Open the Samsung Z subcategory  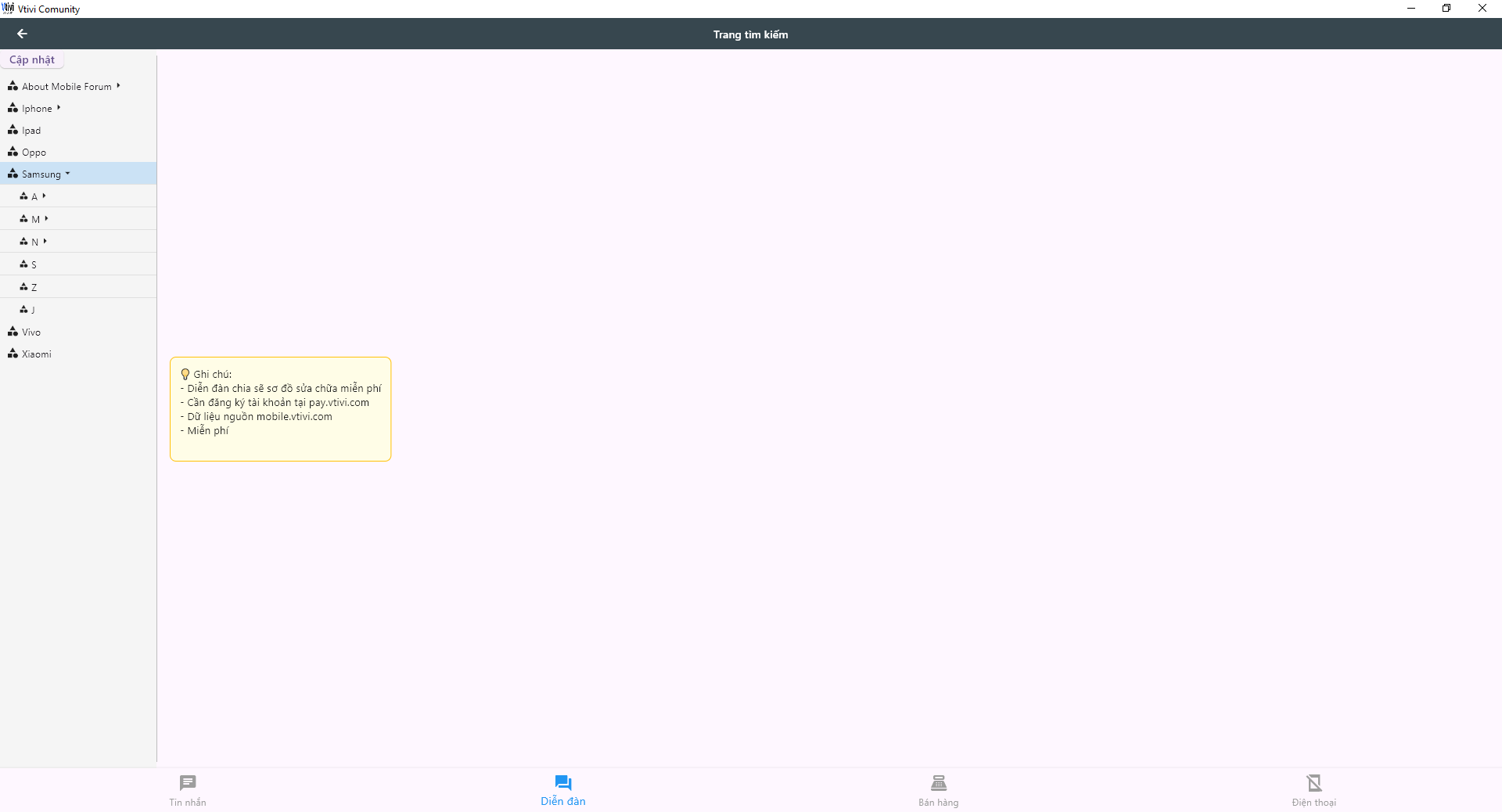point(34,288)
